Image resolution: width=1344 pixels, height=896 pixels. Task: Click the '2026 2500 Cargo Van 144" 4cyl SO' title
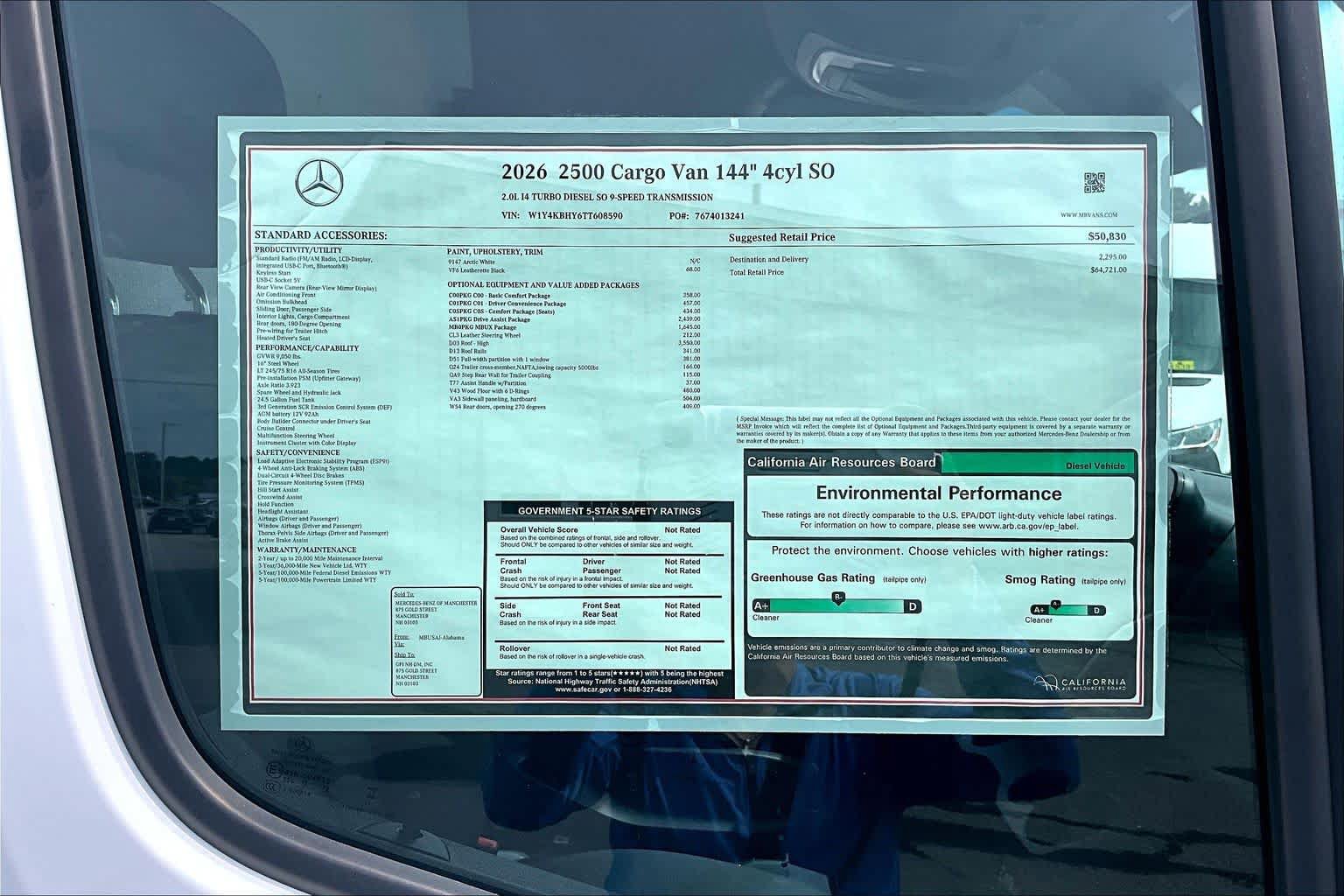pos(668,171)
